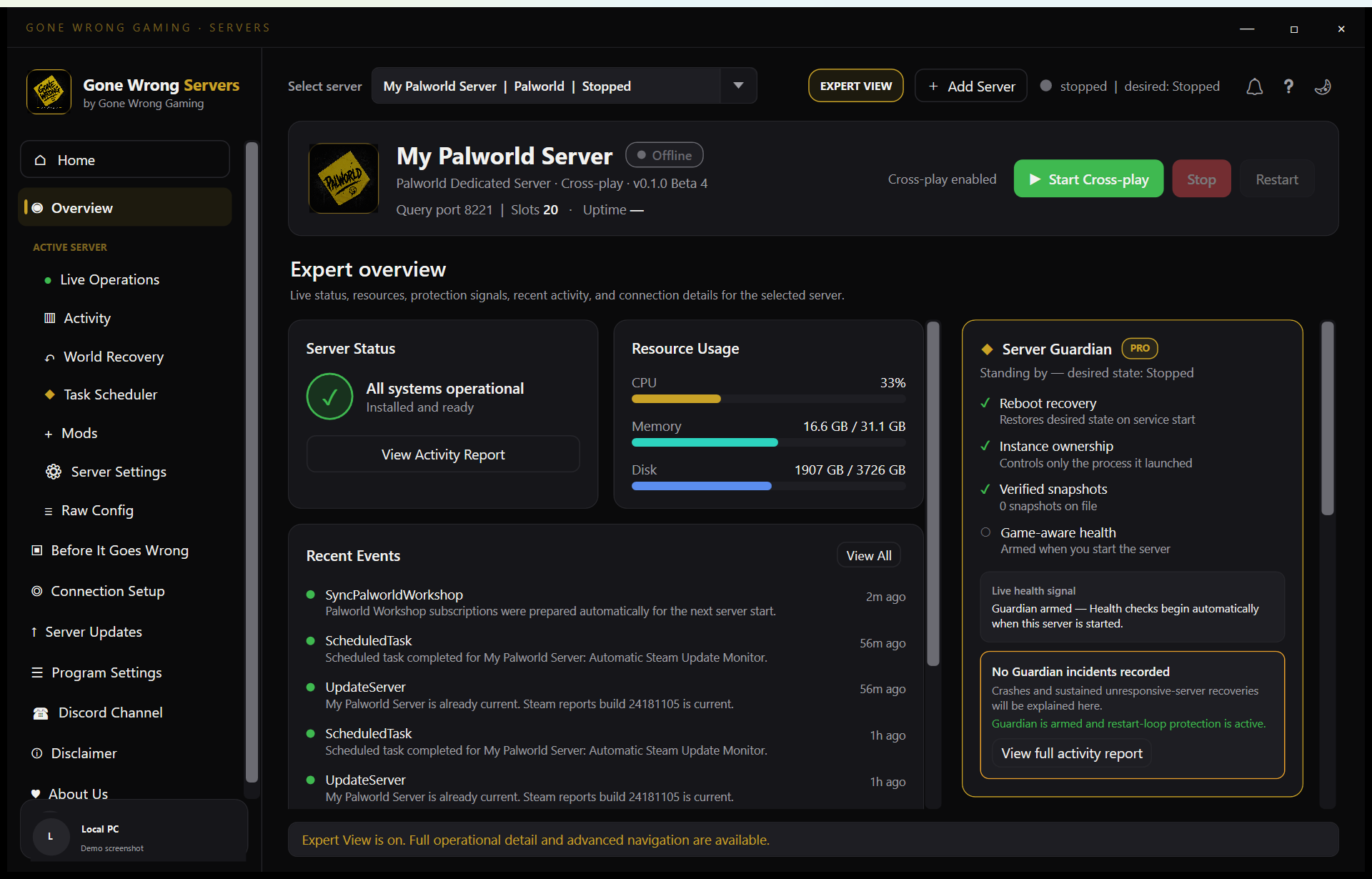
Task: Click the Connection Setup target icon
Action: 37,591
